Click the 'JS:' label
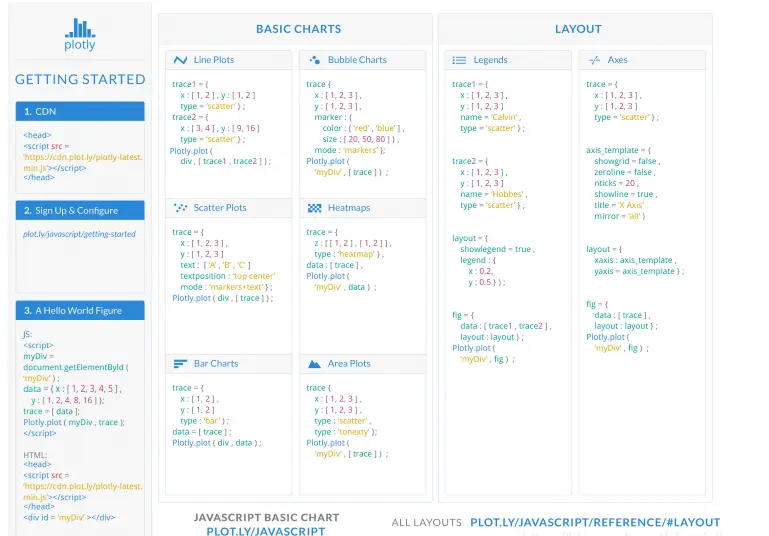The width and height of the screenshot is (769, 536). coord(27,334)
